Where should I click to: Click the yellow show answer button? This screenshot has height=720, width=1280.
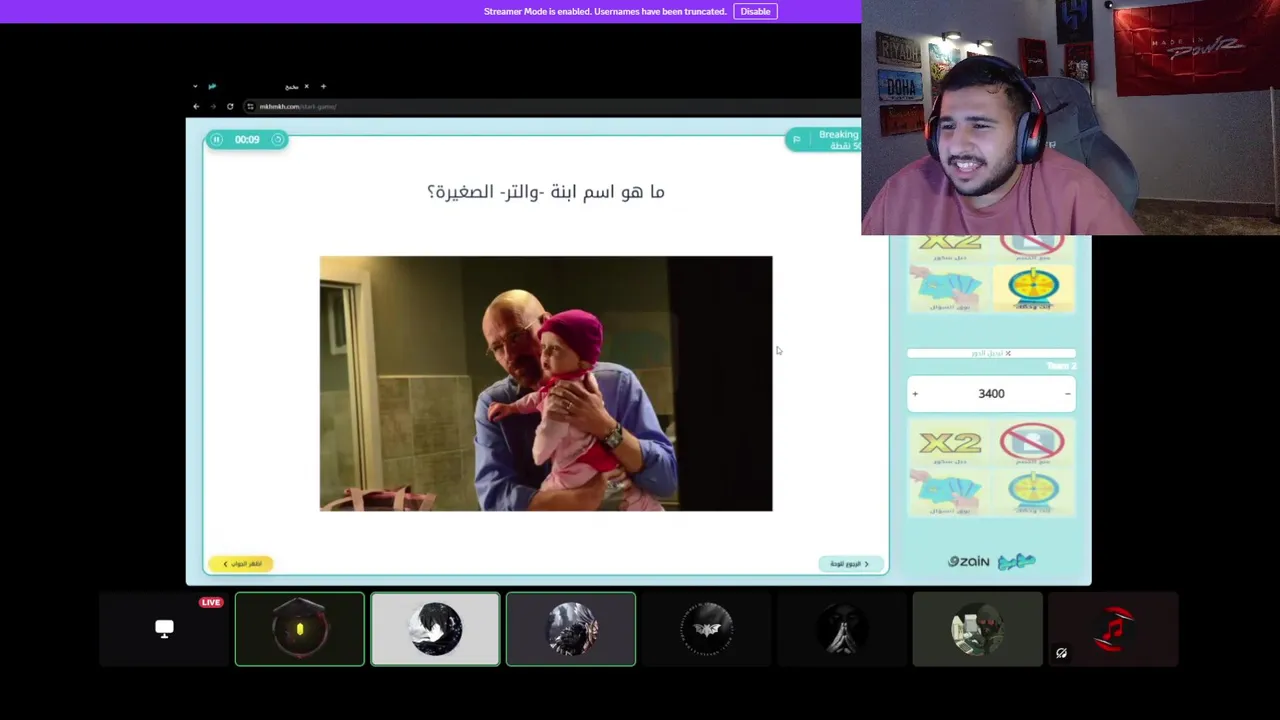coord(241,564)
